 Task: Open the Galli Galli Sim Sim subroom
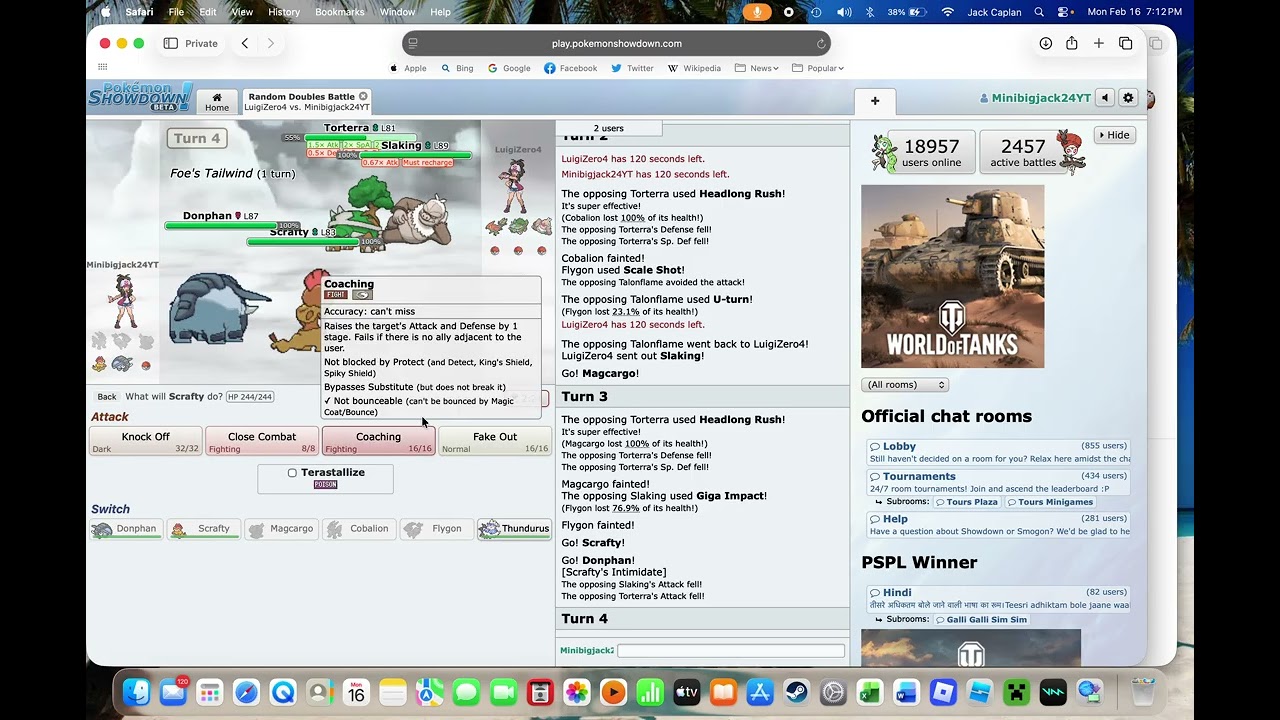pyautogui.click(x=980, y=620)
